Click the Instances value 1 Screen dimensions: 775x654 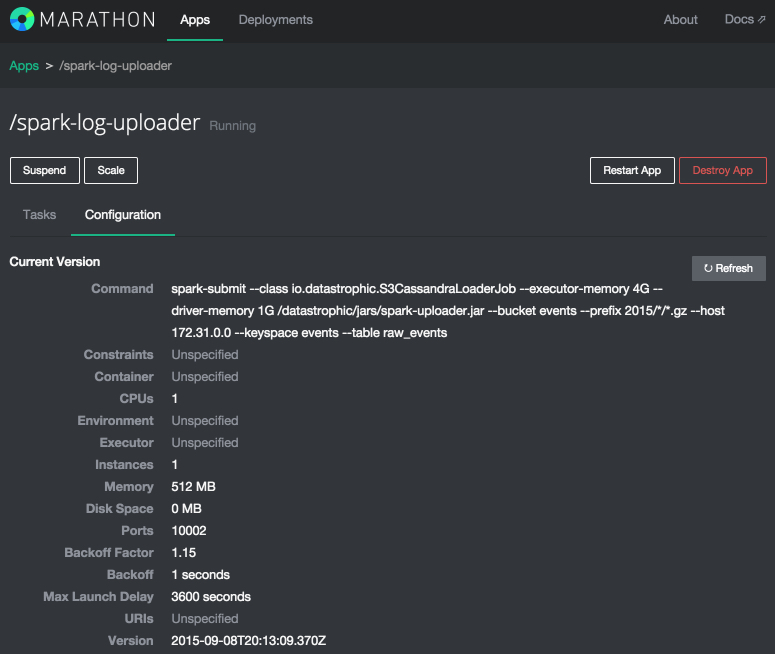tap(174, 465)
